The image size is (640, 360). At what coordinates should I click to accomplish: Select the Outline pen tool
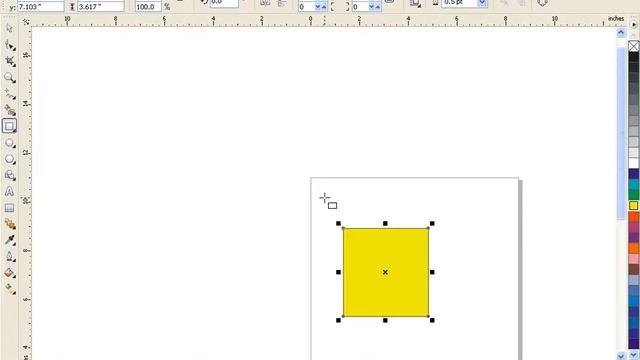coord(9,256)
